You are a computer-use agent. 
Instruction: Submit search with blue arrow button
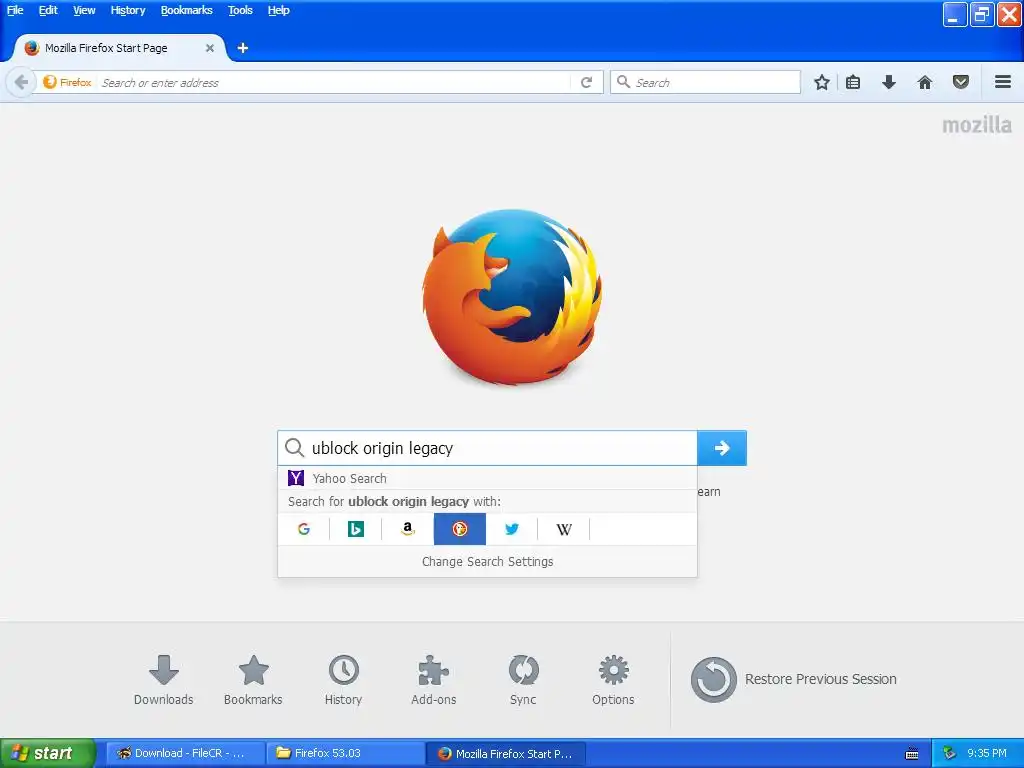[x=722, y=448]
